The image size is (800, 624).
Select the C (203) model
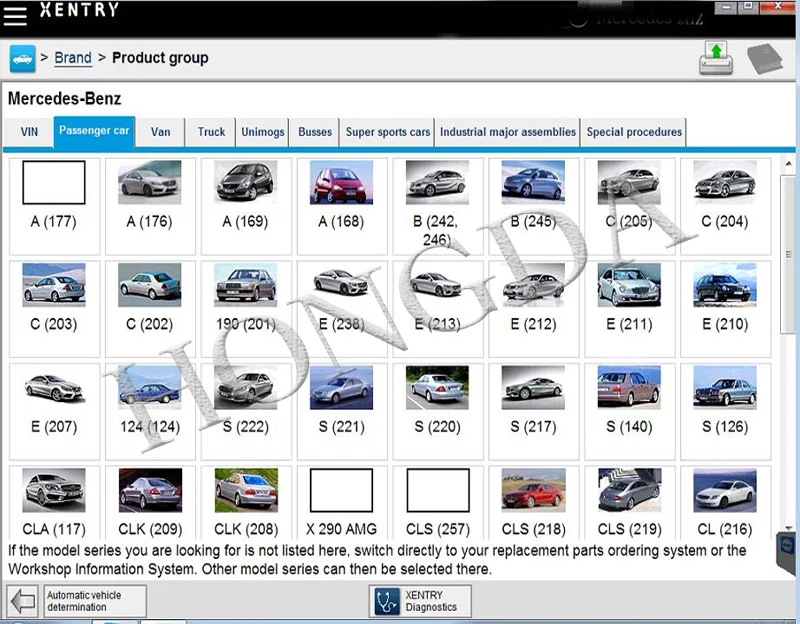(54, 309)
